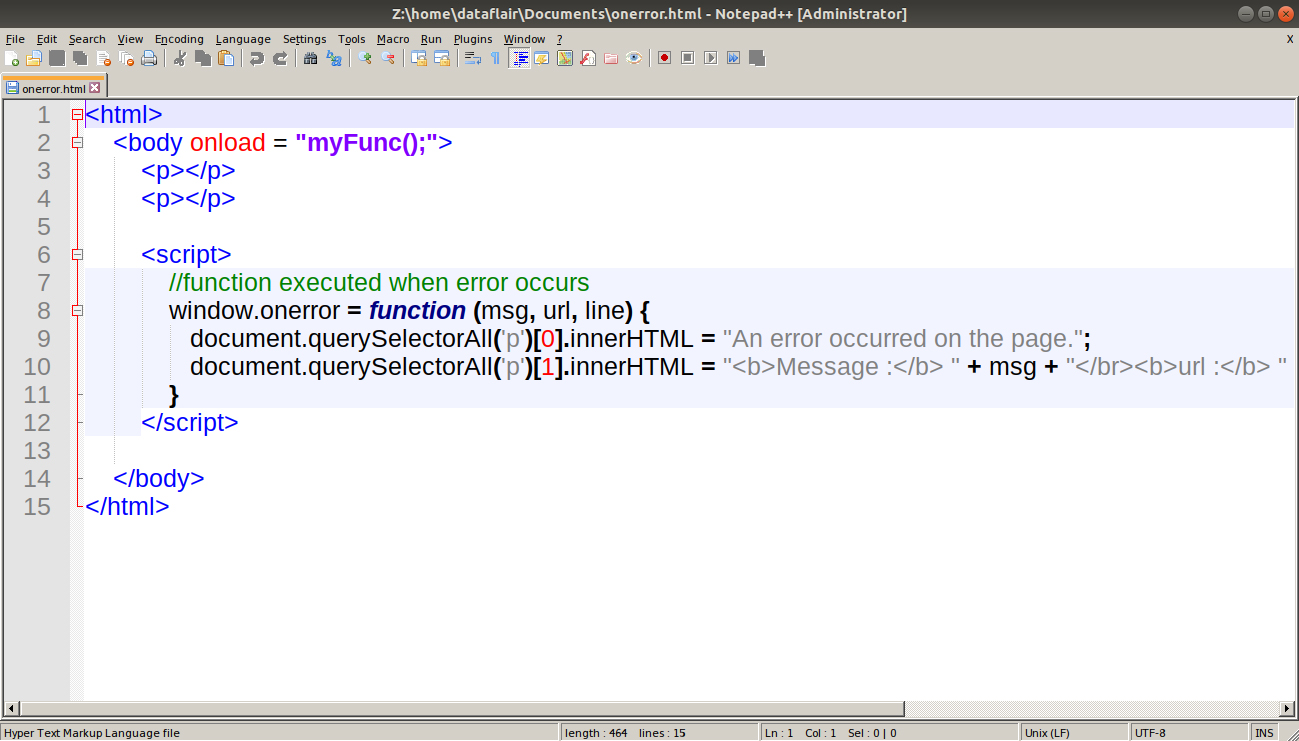The image size is (1299, 741).
Task: Open the Replace toolbar icon
Action: [334, 58]
